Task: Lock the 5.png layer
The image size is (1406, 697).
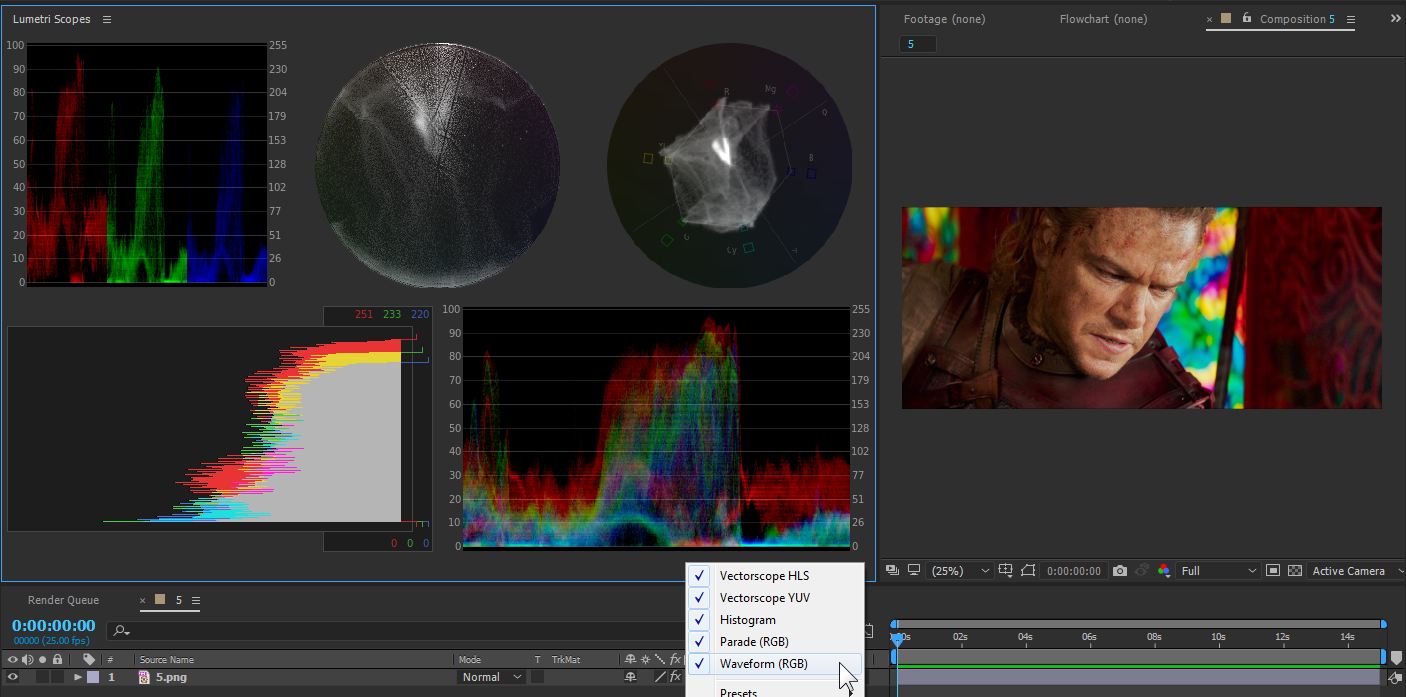Action: 57,677
